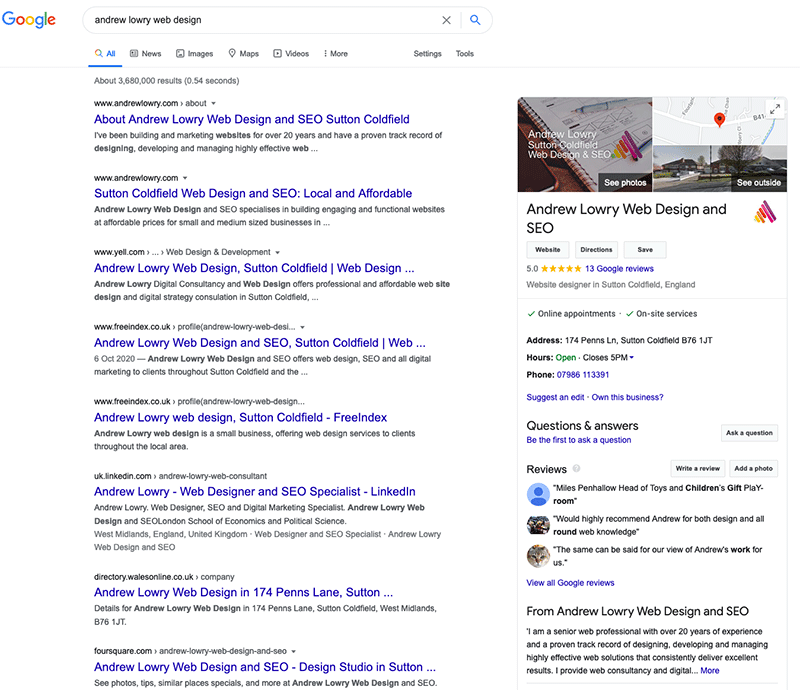The image size is (800, 690).
Task: Clear the search box with the X icon
Action: (446, 20)
